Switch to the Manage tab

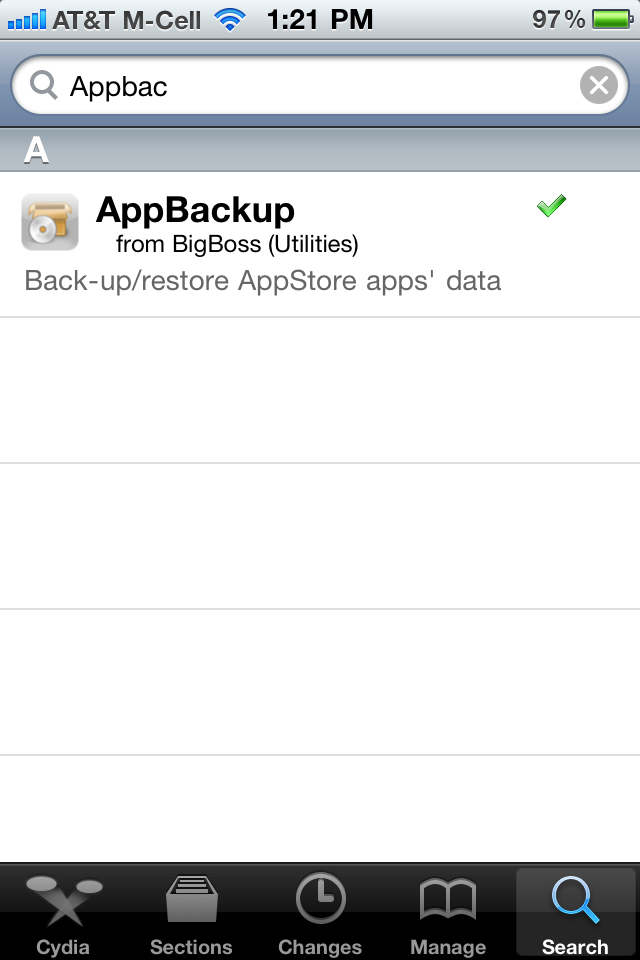point(447,910)
